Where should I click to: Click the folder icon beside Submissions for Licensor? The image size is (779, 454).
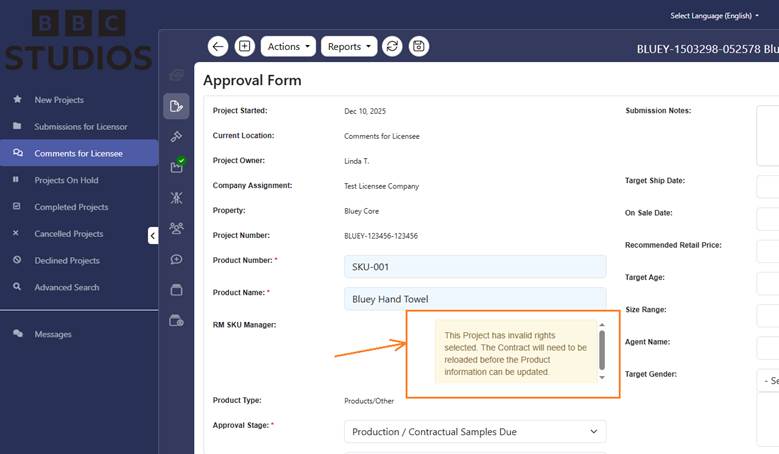click(17, 126)
